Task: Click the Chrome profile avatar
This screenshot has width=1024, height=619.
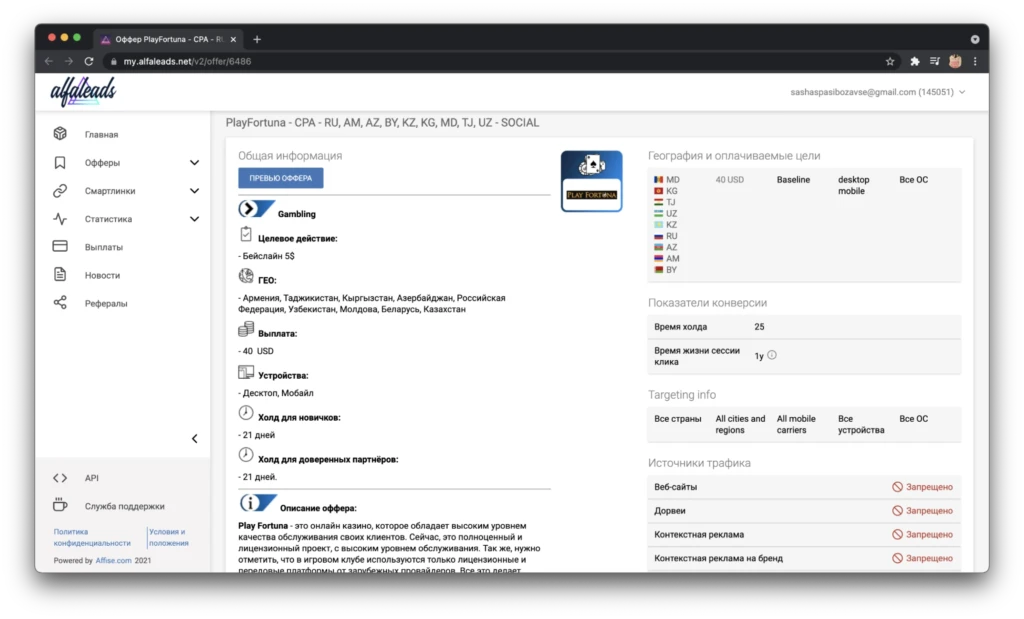Action: coord(955,61)
